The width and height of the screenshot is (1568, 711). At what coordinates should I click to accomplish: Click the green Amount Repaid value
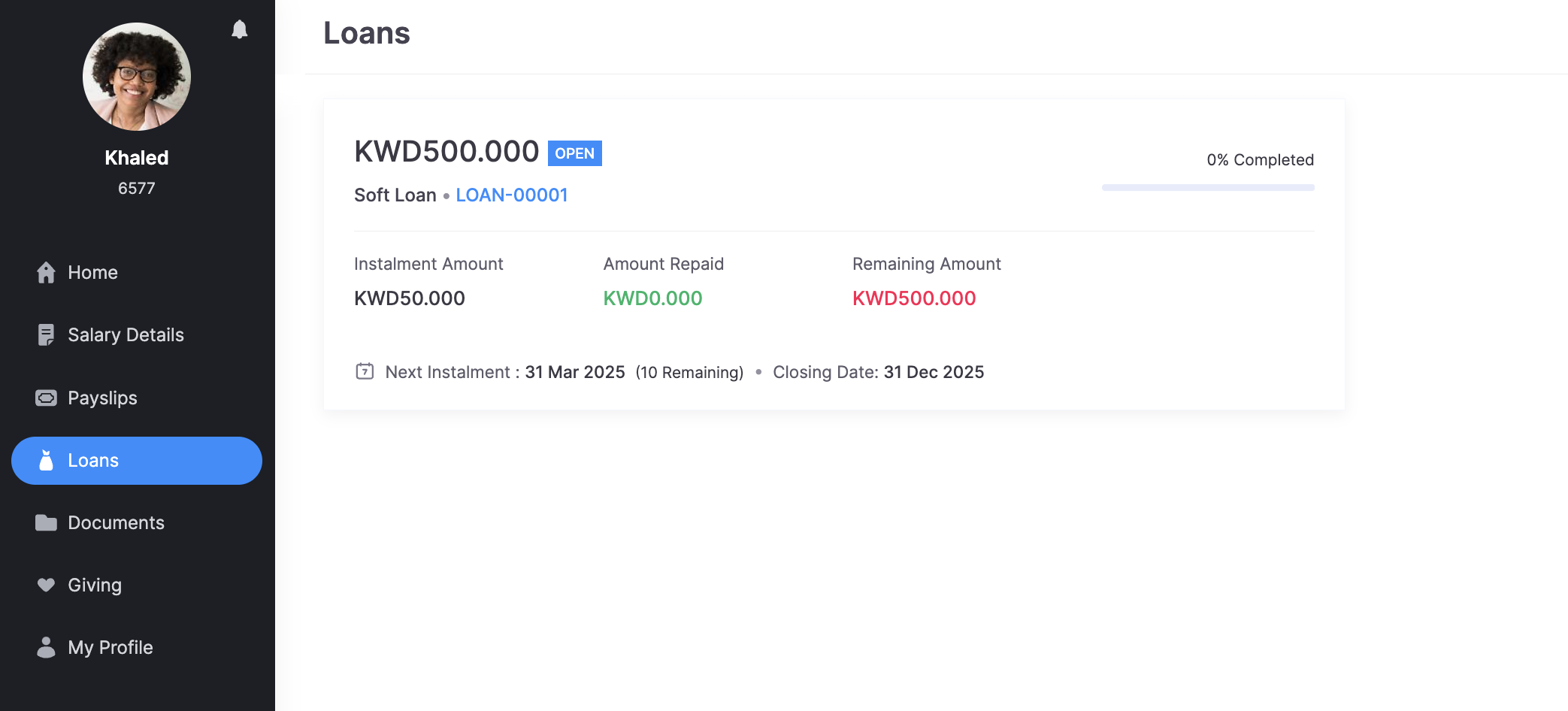(x=652, y=298)
